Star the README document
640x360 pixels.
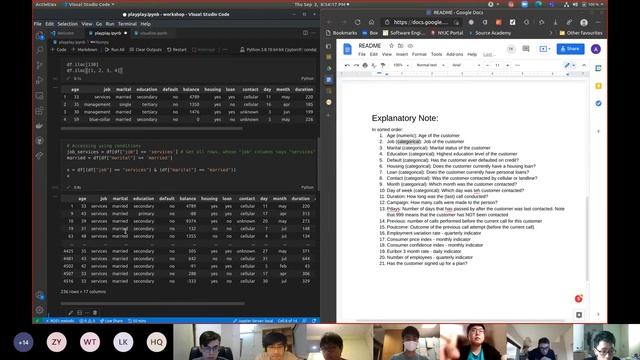[x=391, y=46]
